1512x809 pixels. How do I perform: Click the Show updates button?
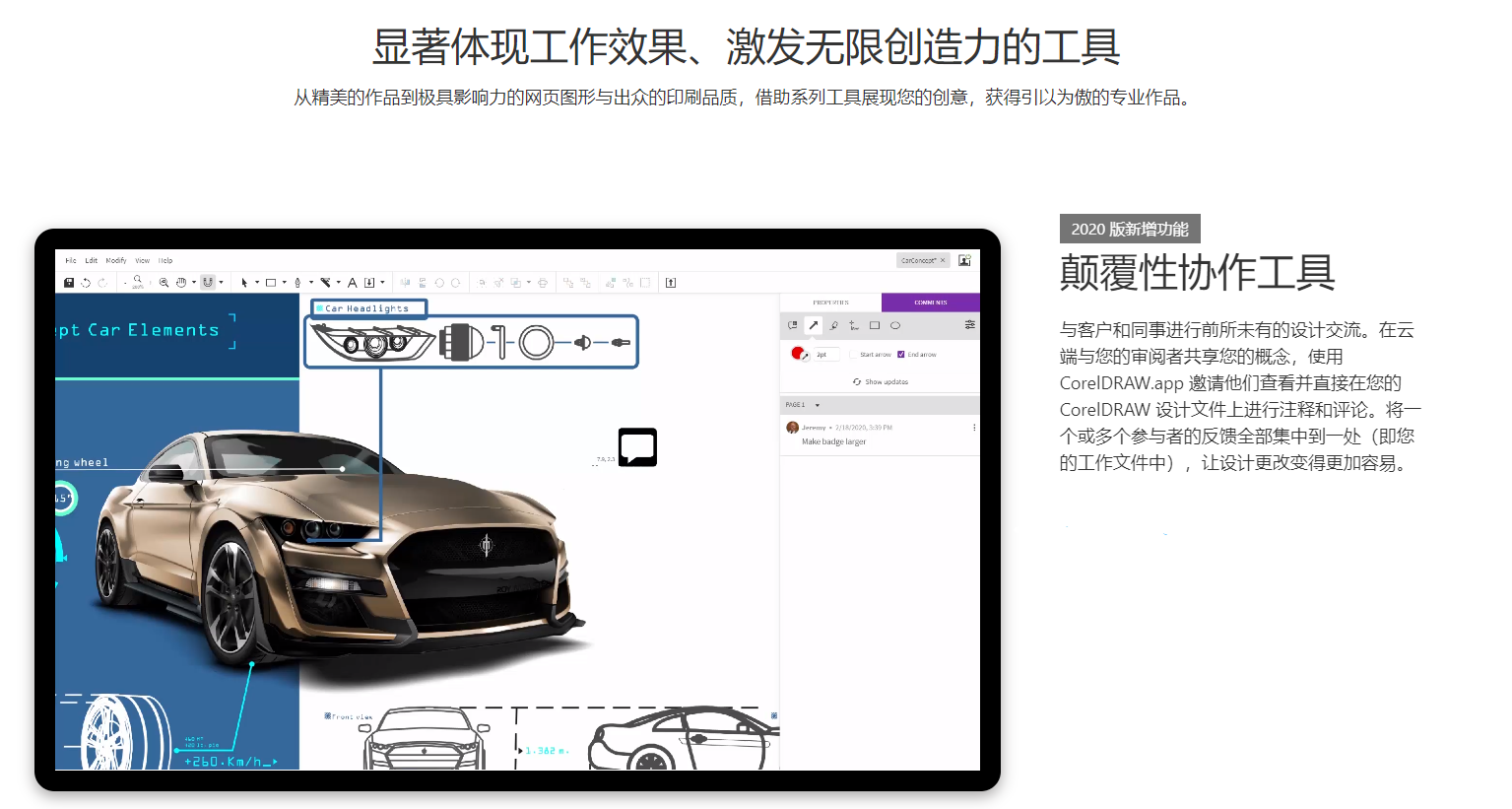[x=881, y=382]
